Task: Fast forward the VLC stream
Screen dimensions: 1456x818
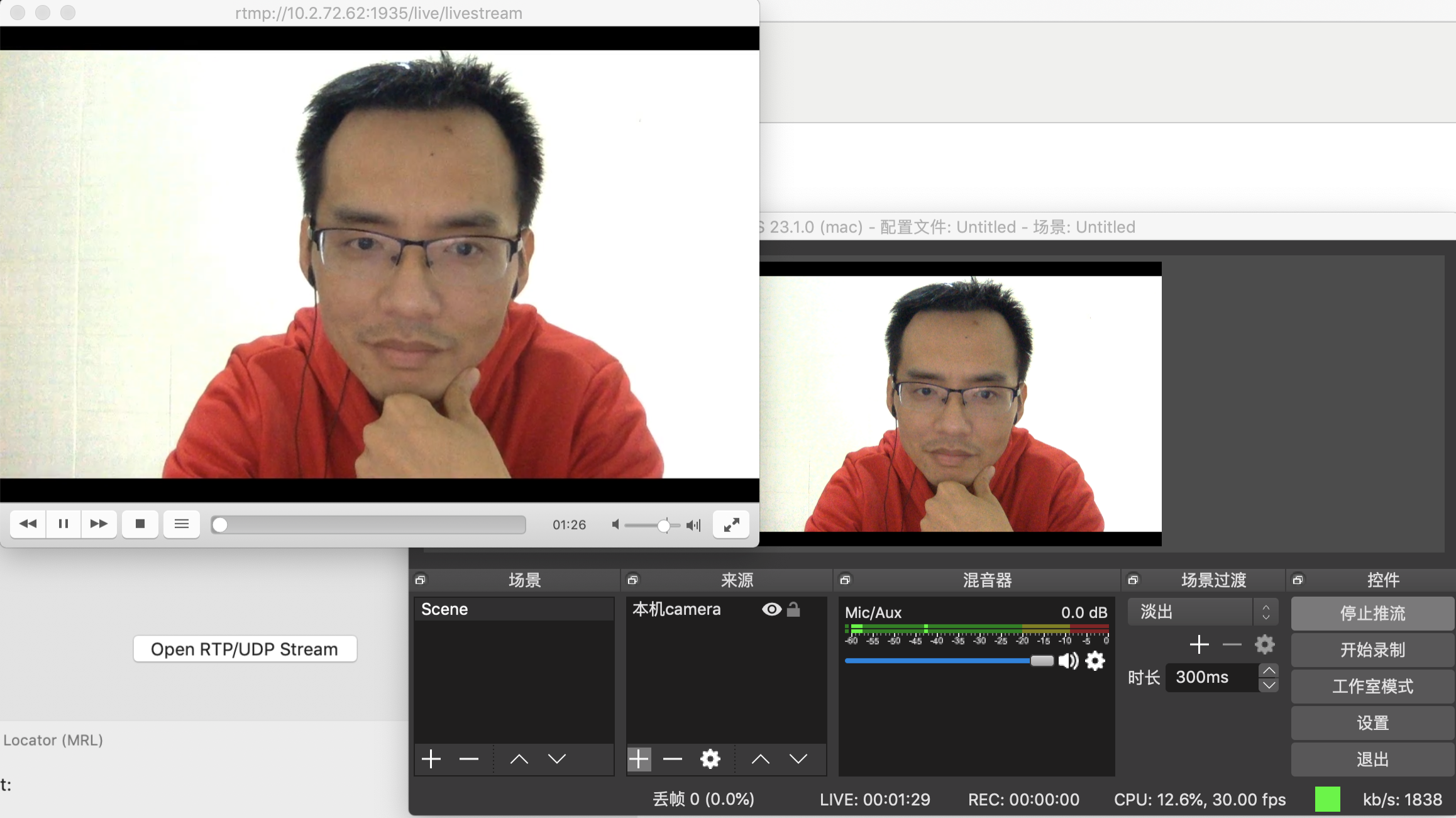Action: pos(99,524)
